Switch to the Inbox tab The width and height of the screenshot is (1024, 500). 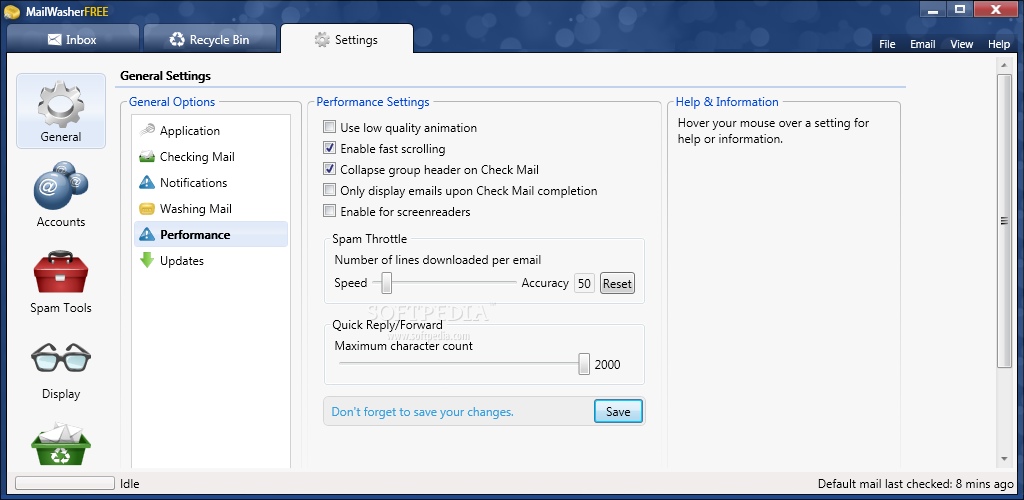pyautogui.click(x=72, y=39)
